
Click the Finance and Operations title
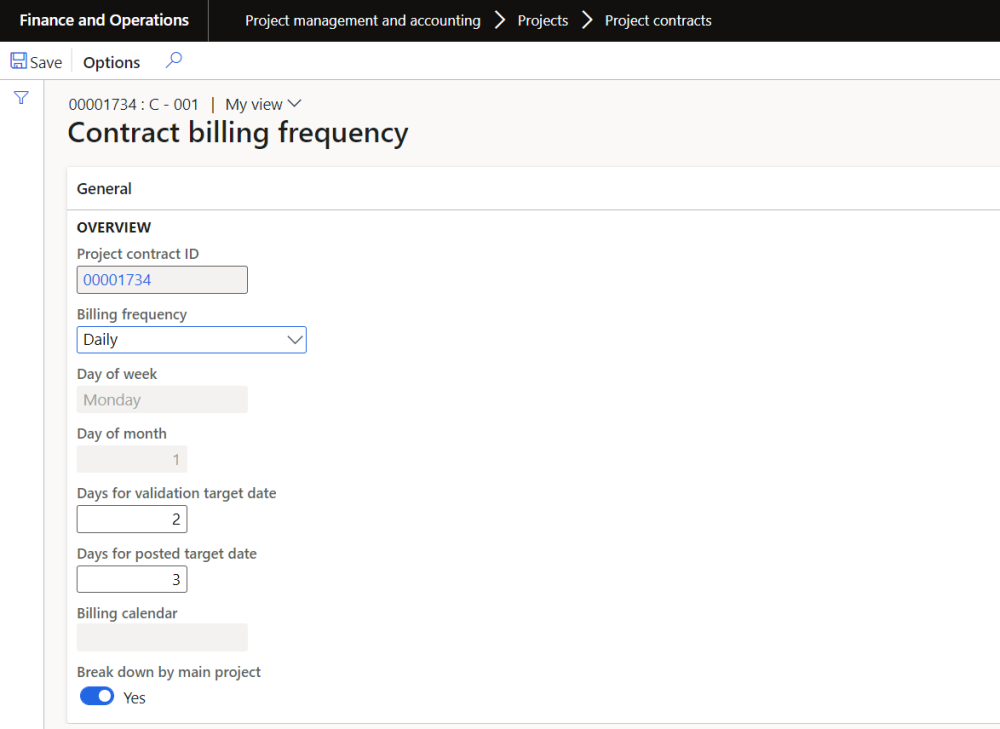pyautogui.click(x=104, y=20)
